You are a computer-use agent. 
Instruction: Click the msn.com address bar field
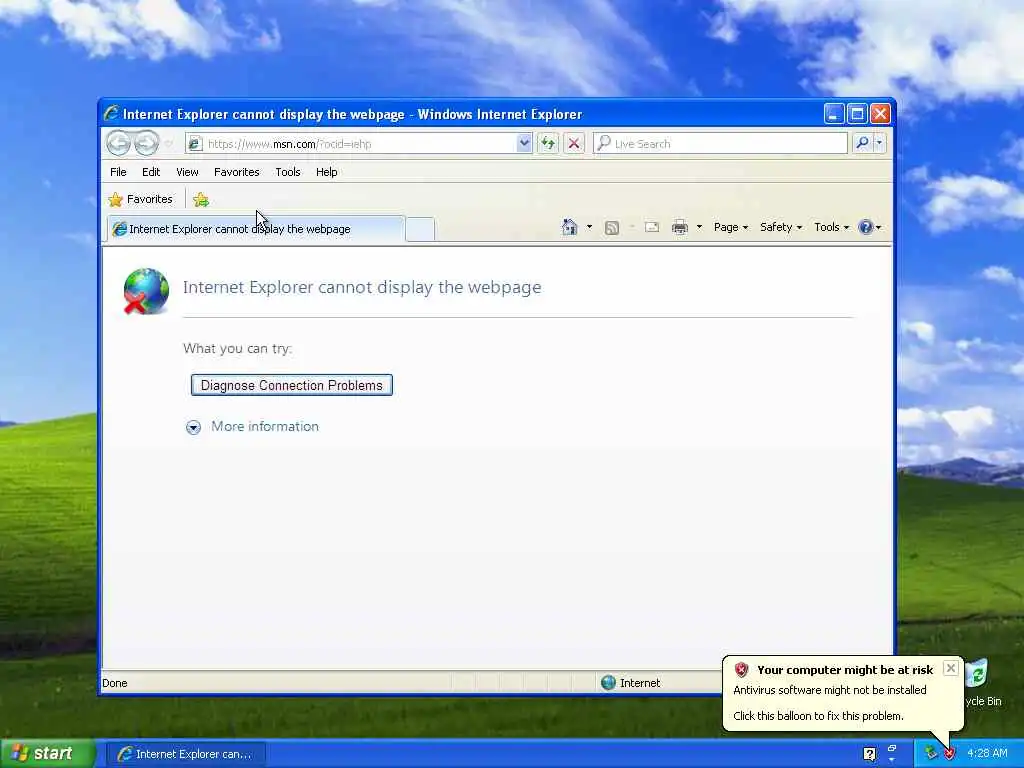pos(359,144)
